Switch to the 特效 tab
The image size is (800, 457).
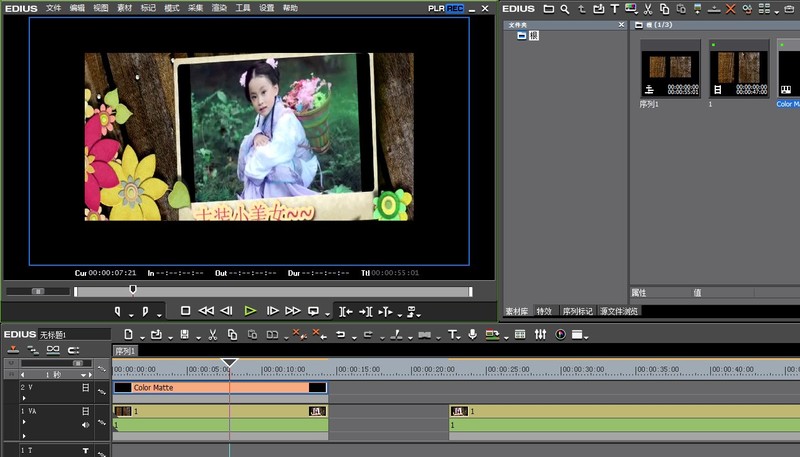coord(544,311)
